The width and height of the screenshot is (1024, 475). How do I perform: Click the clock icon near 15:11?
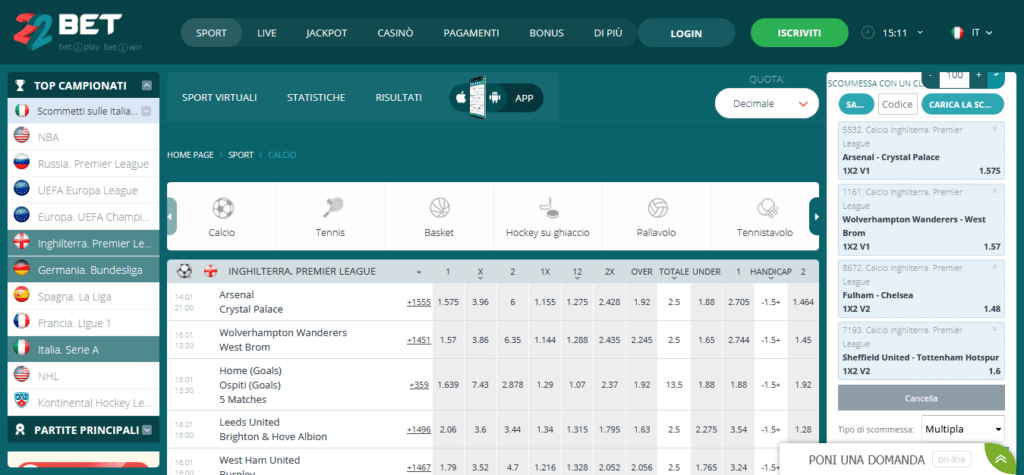tap(868, 32)
